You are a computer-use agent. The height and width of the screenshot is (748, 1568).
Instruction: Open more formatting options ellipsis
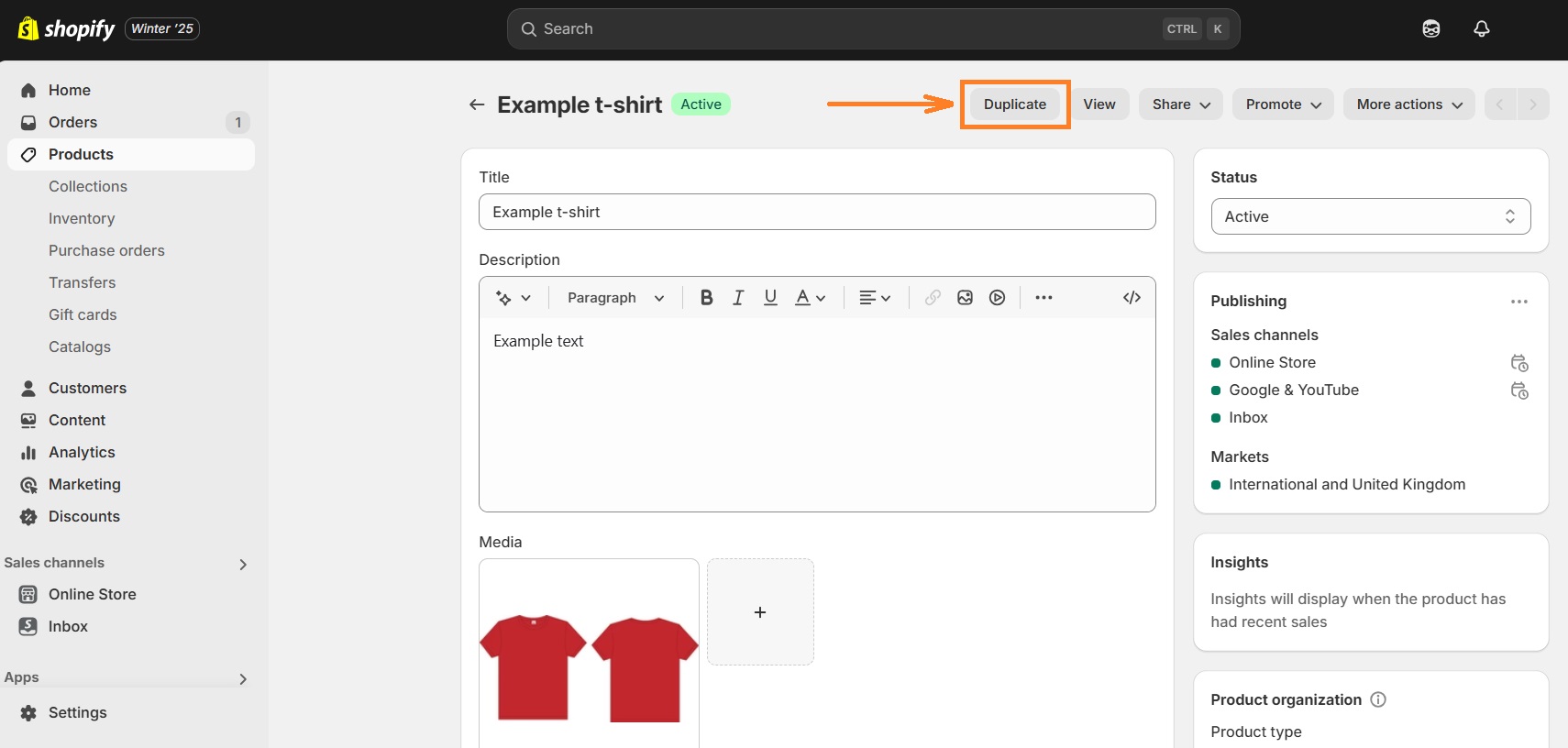tap(1043, 298)
